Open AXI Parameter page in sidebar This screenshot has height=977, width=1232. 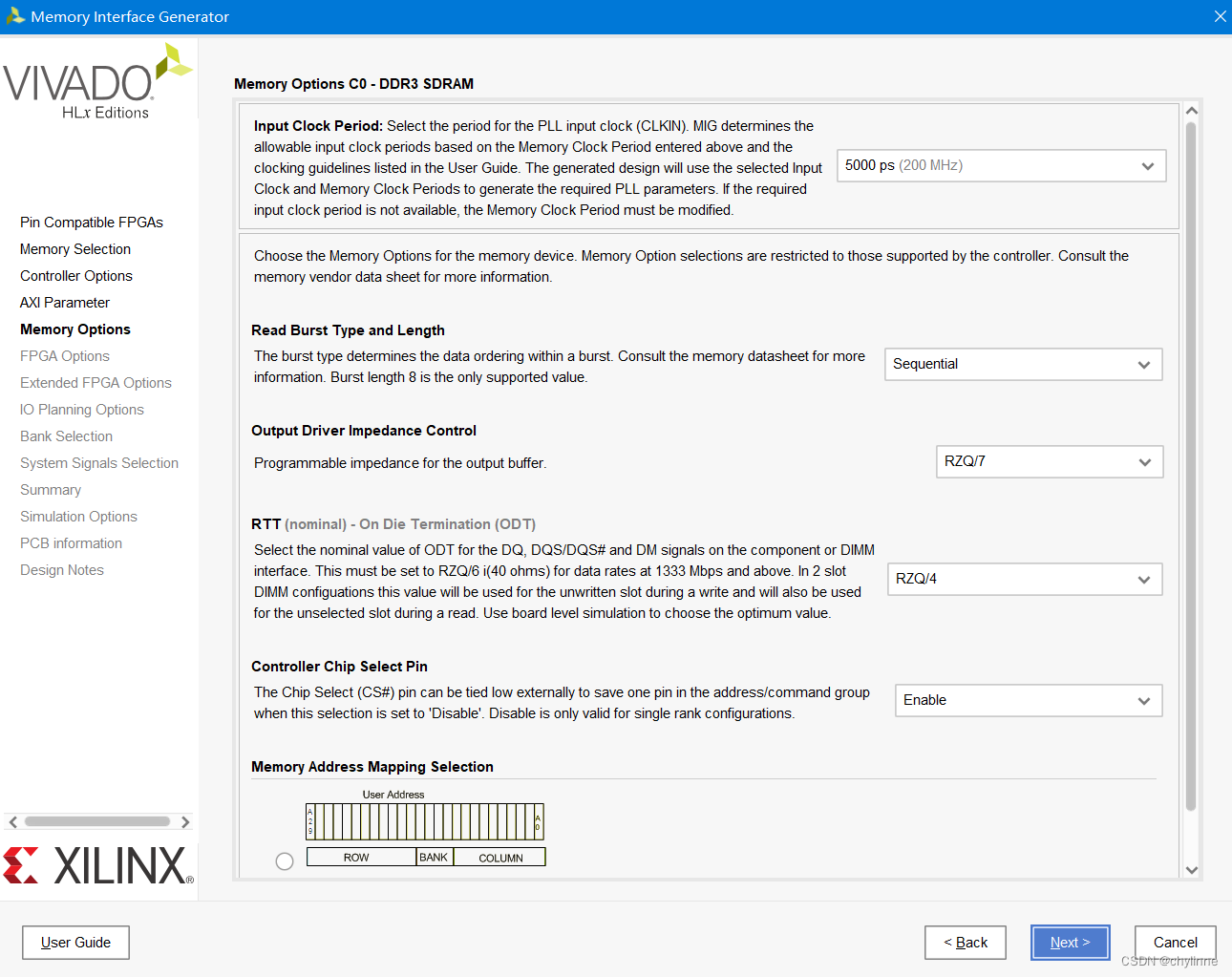click(x=65, y=303)
